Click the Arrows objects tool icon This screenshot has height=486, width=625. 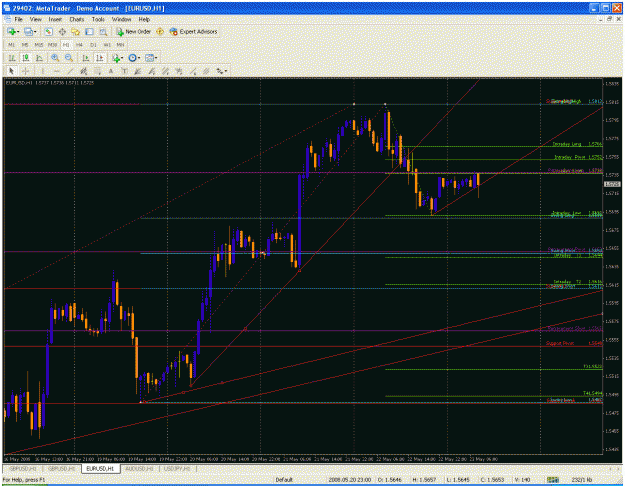[219, 71]
